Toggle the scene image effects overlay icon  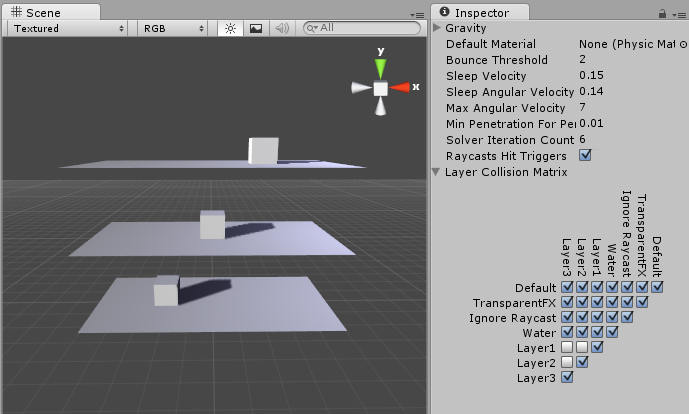256,29
